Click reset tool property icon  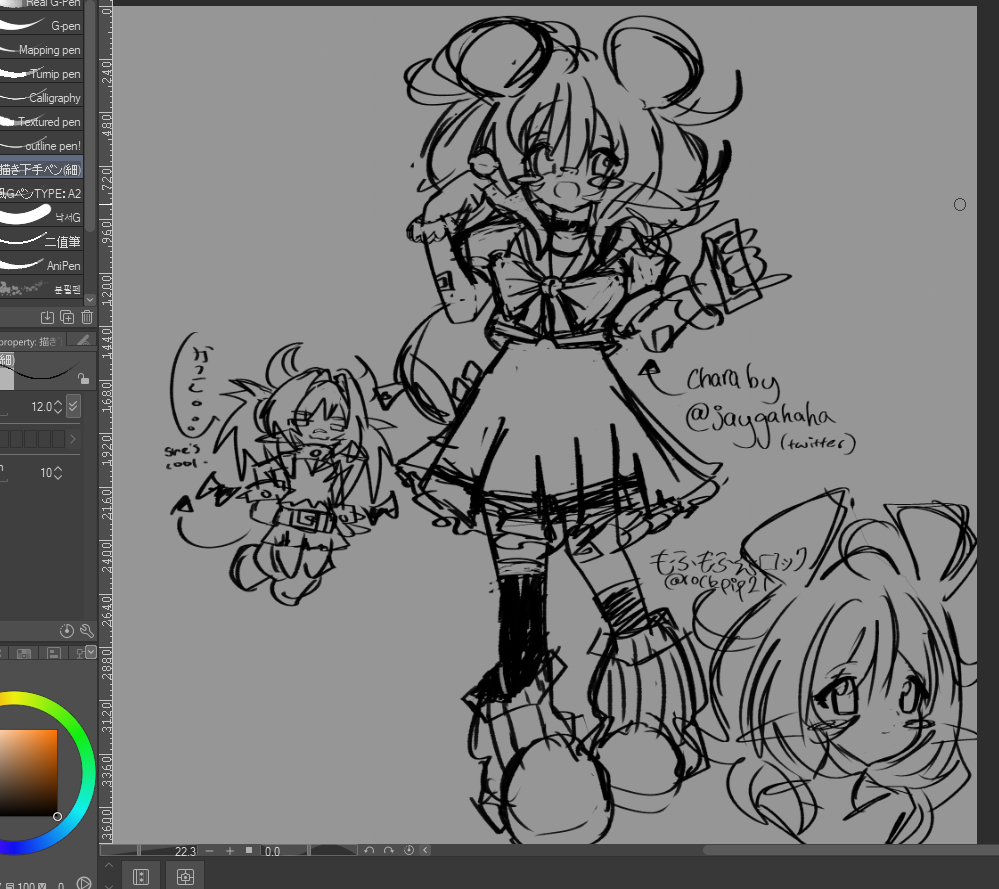pos(67,631)
